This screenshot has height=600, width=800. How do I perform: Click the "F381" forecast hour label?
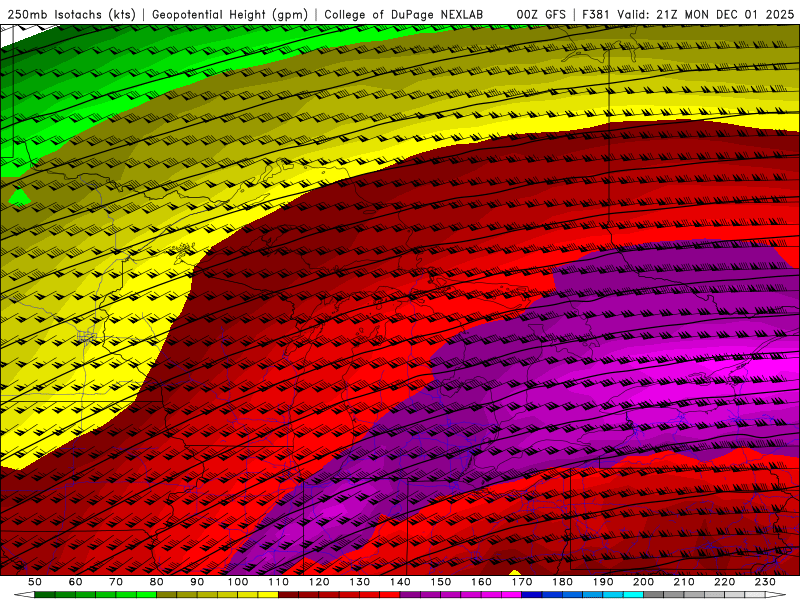click(596, 15)
